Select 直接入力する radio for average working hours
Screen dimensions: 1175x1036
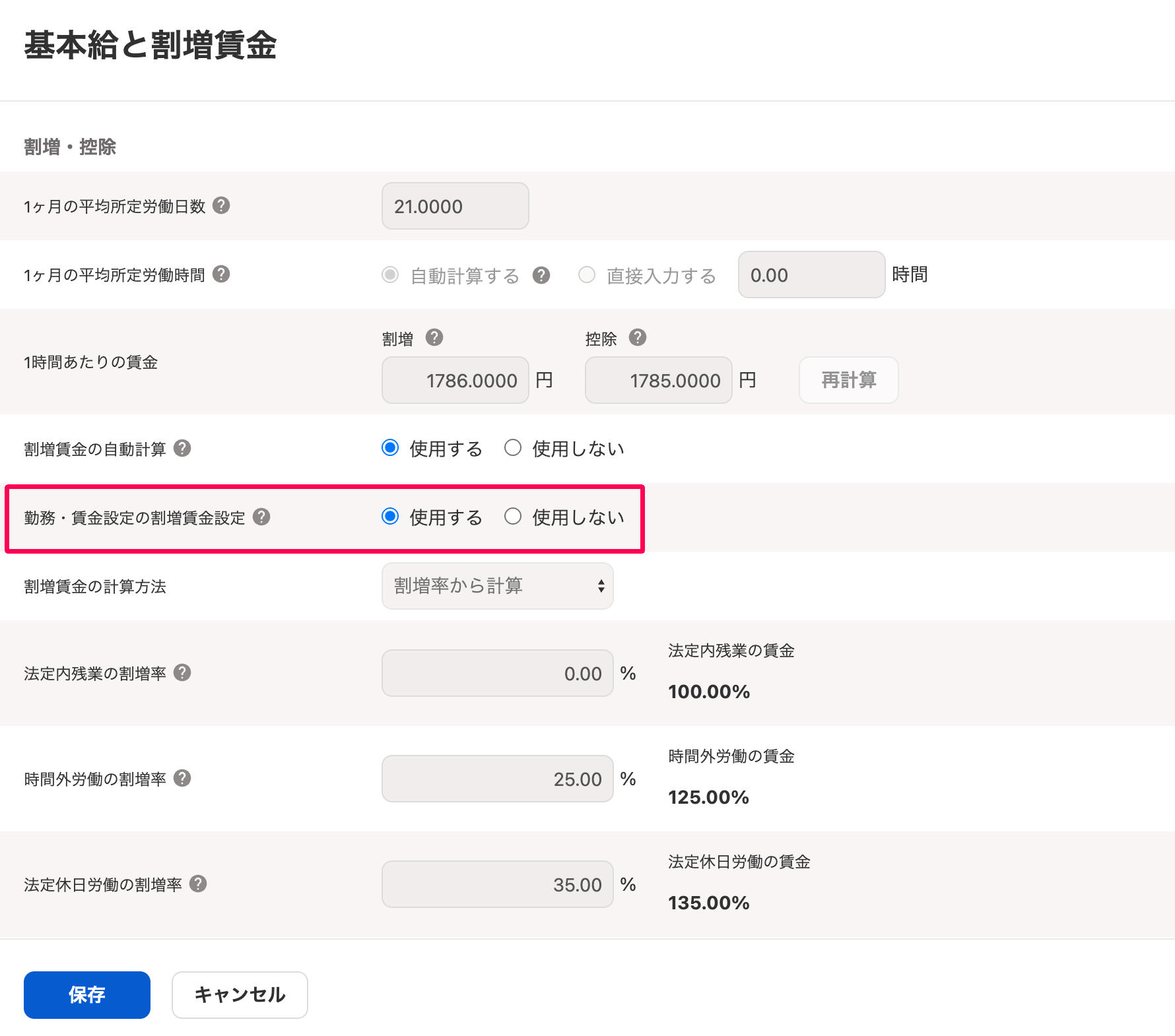pos(587,275)
